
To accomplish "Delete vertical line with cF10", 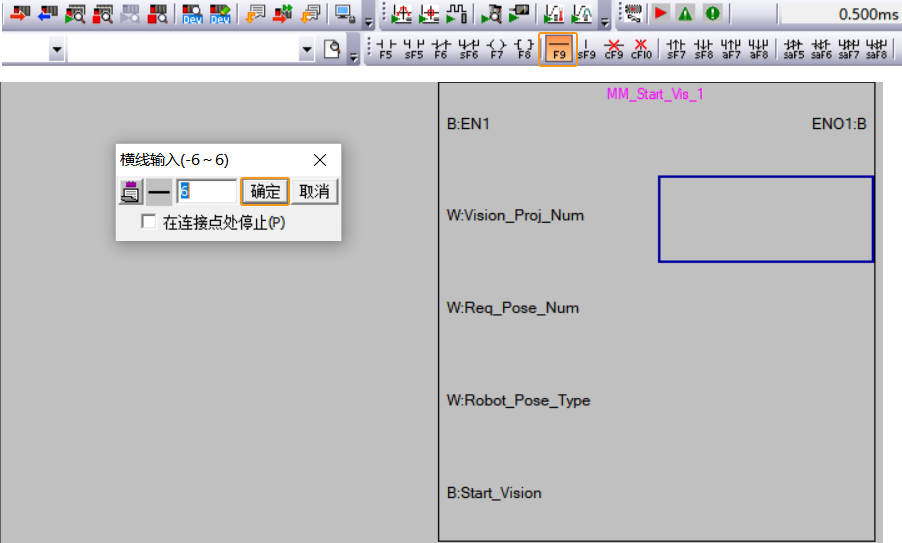I will 641,49.
